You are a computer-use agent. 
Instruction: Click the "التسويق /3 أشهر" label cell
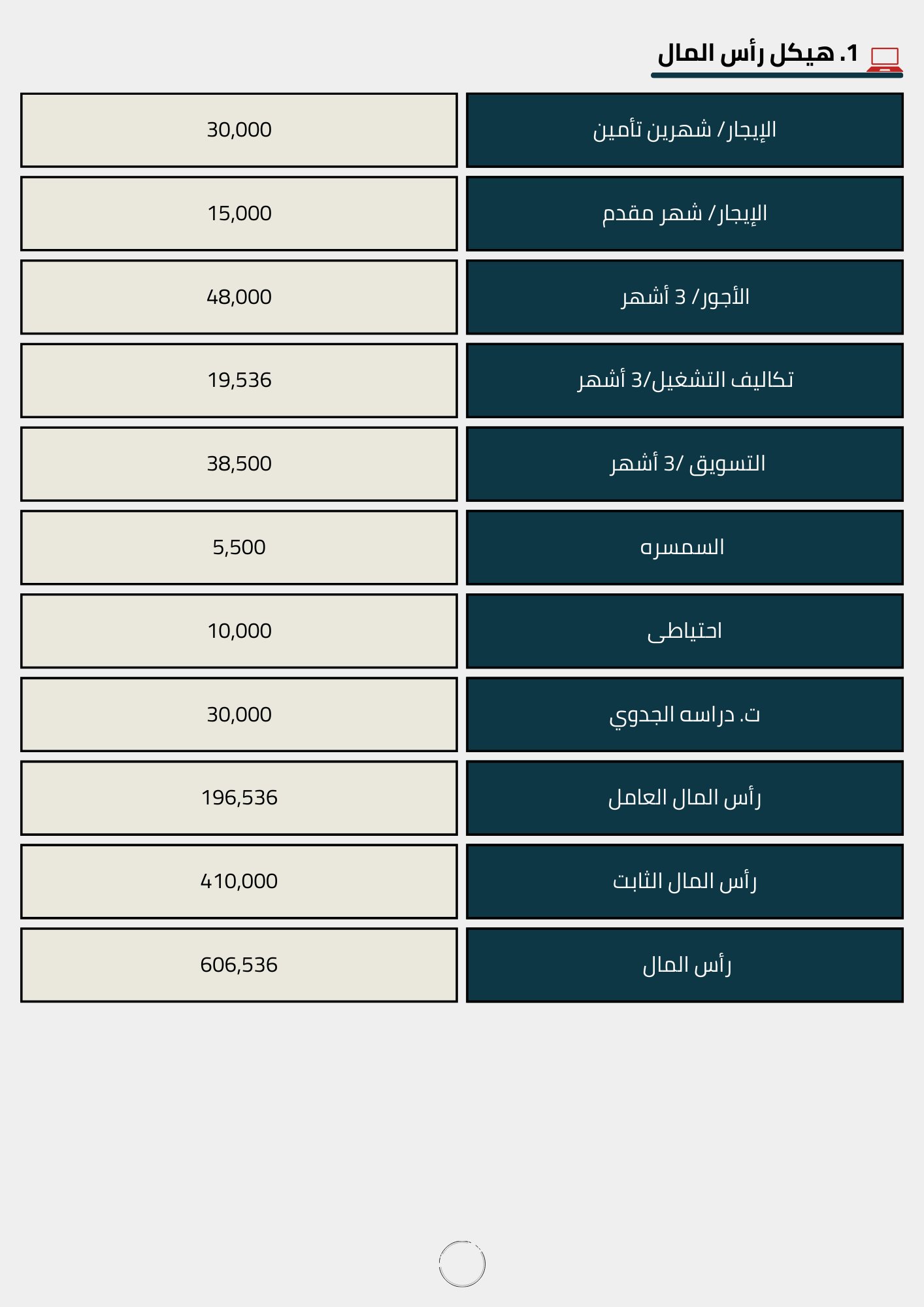tap(685, 464)
